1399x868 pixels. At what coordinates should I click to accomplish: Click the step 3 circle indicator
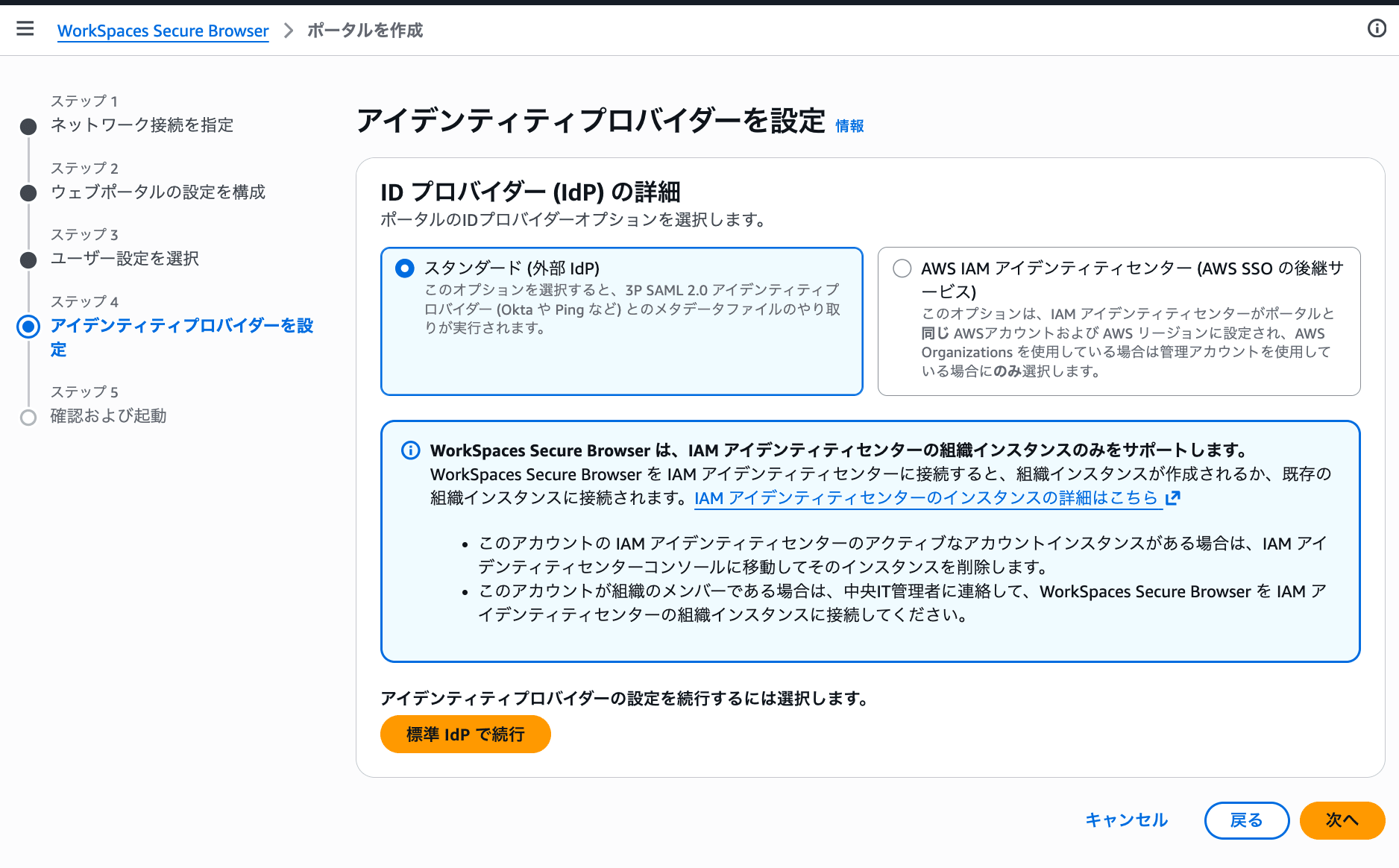[x=28, y=260]
